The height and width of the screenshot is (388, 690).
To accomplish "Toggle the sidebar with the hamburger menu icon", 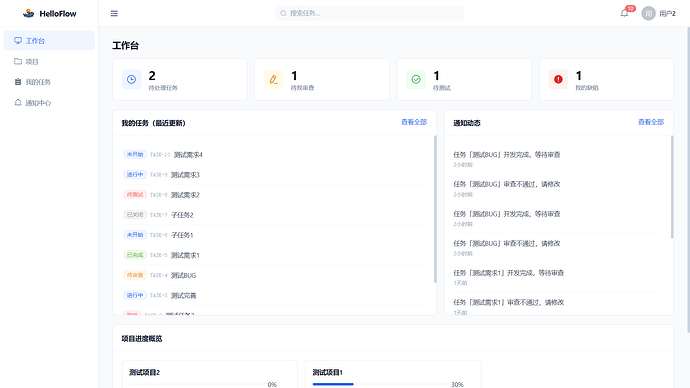I will pos(114,14).
